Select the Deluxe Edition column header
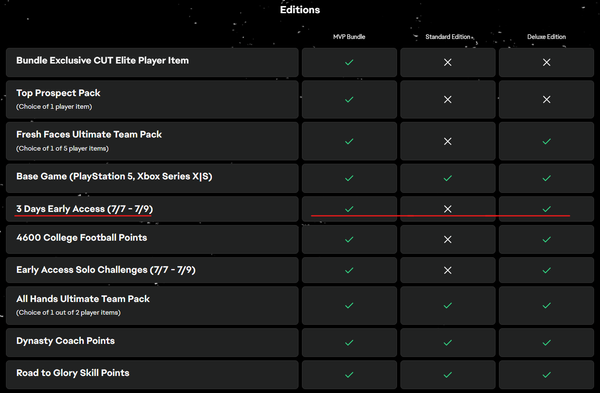Viewport: 600px width, 393px height. pos(546,37)
